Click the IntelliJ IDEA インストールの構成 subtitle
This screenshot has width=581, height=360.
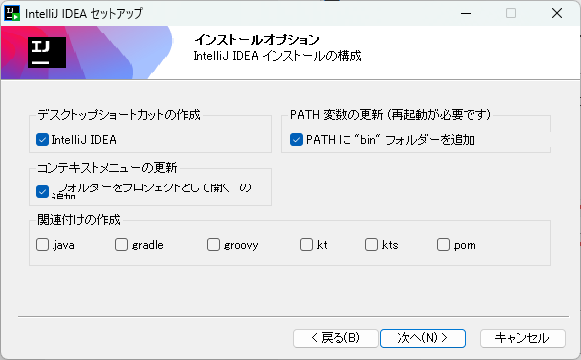[x=277, y=56]
